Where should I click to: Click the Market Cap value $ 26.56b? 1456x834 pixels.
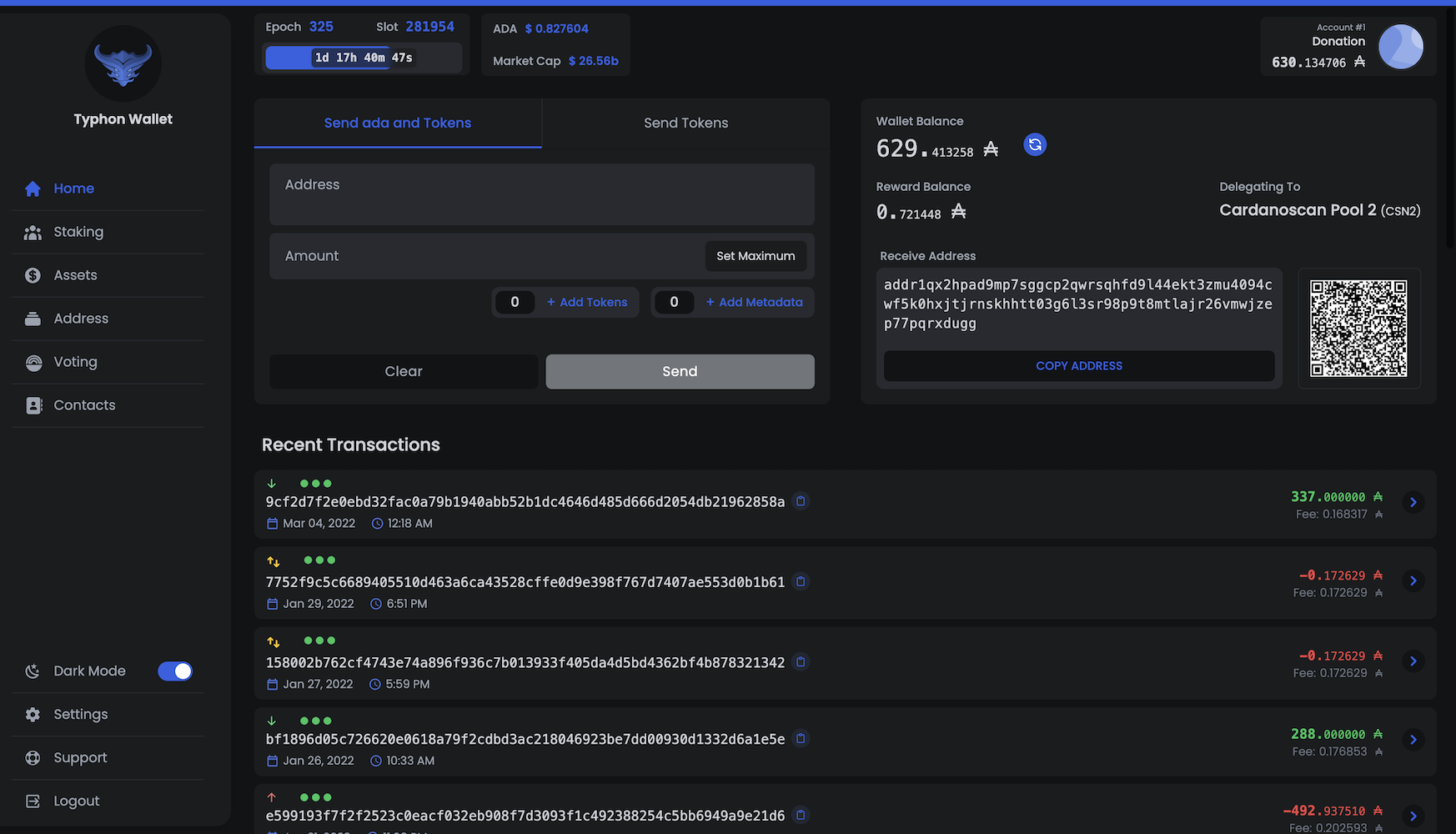pyautogui.click(x=594, y=61)
